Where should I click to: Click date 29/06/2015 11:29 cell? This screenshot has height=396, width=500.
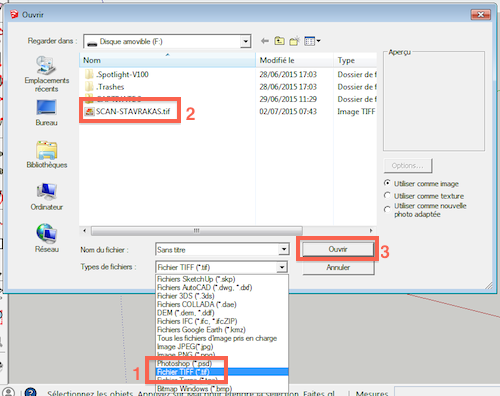click(x=288, y=99)
